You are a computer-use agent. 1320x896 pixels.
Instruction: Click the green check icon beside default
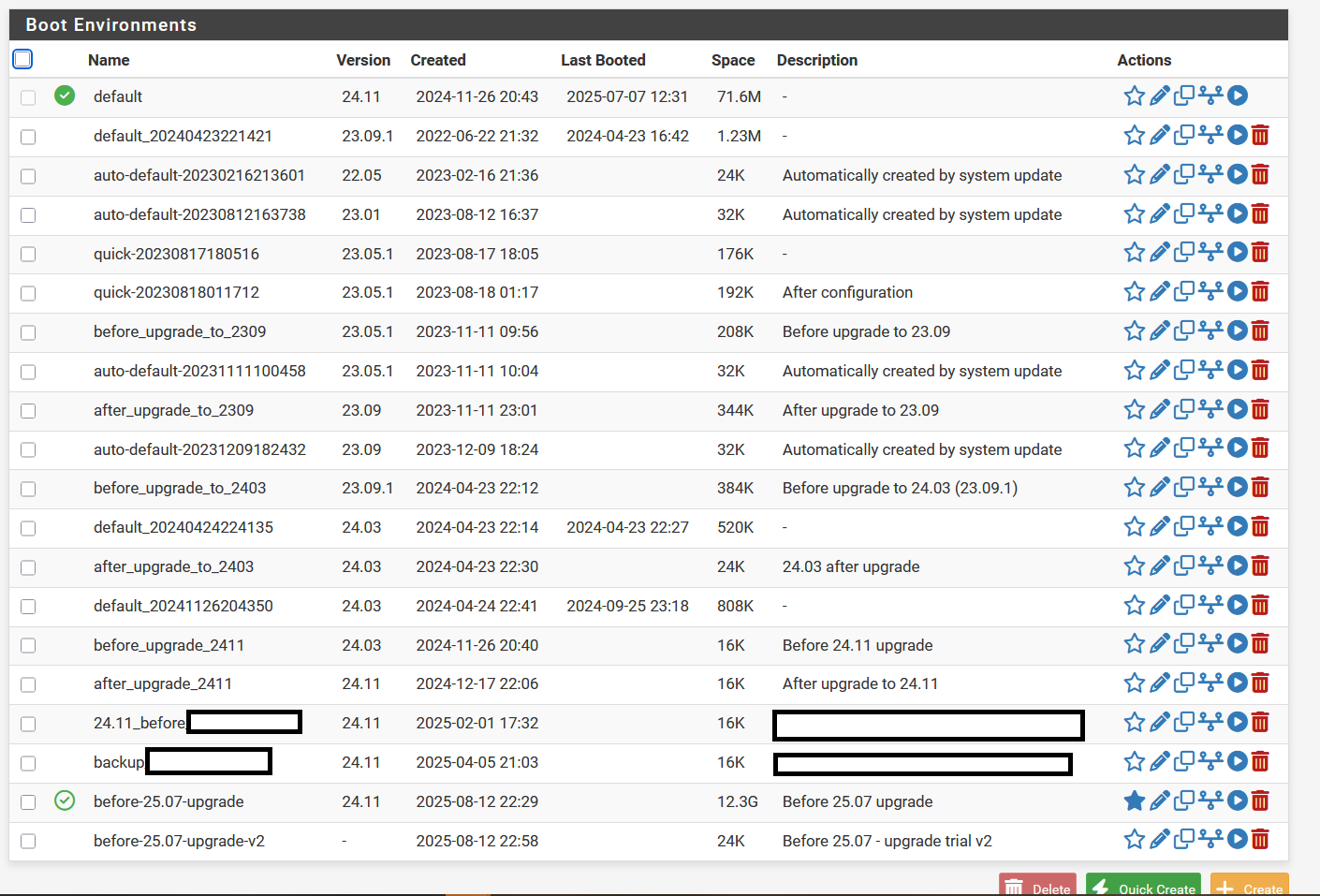(65, 95)
